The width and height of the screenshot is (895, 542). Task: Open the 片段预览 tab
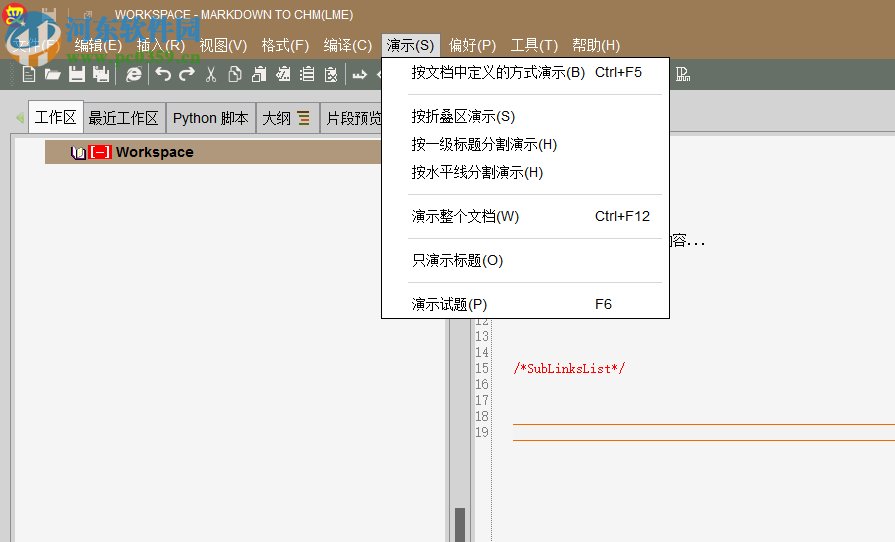pyautogui.click(x=353, y=118)
